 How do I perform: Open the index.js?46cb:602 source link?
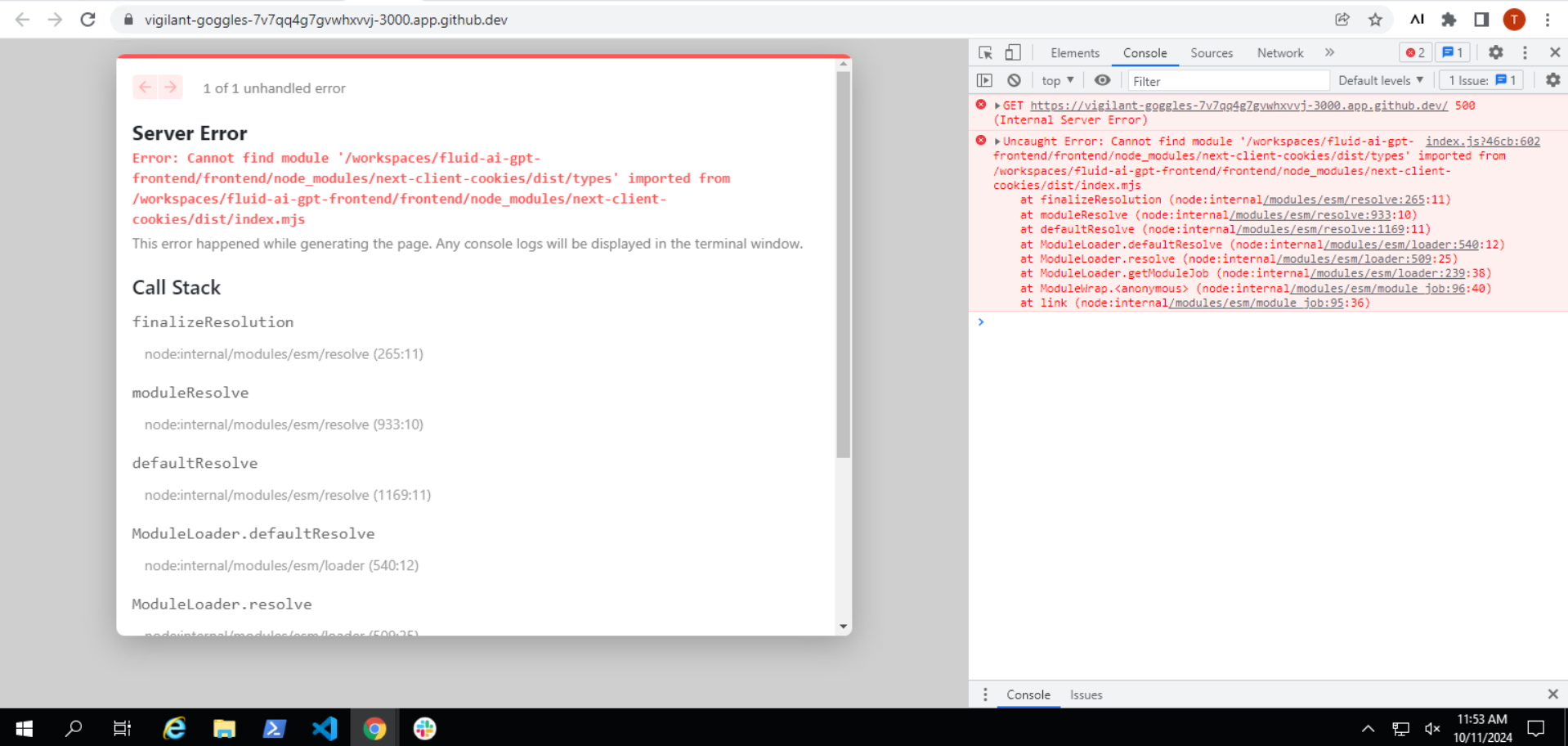1482,142
